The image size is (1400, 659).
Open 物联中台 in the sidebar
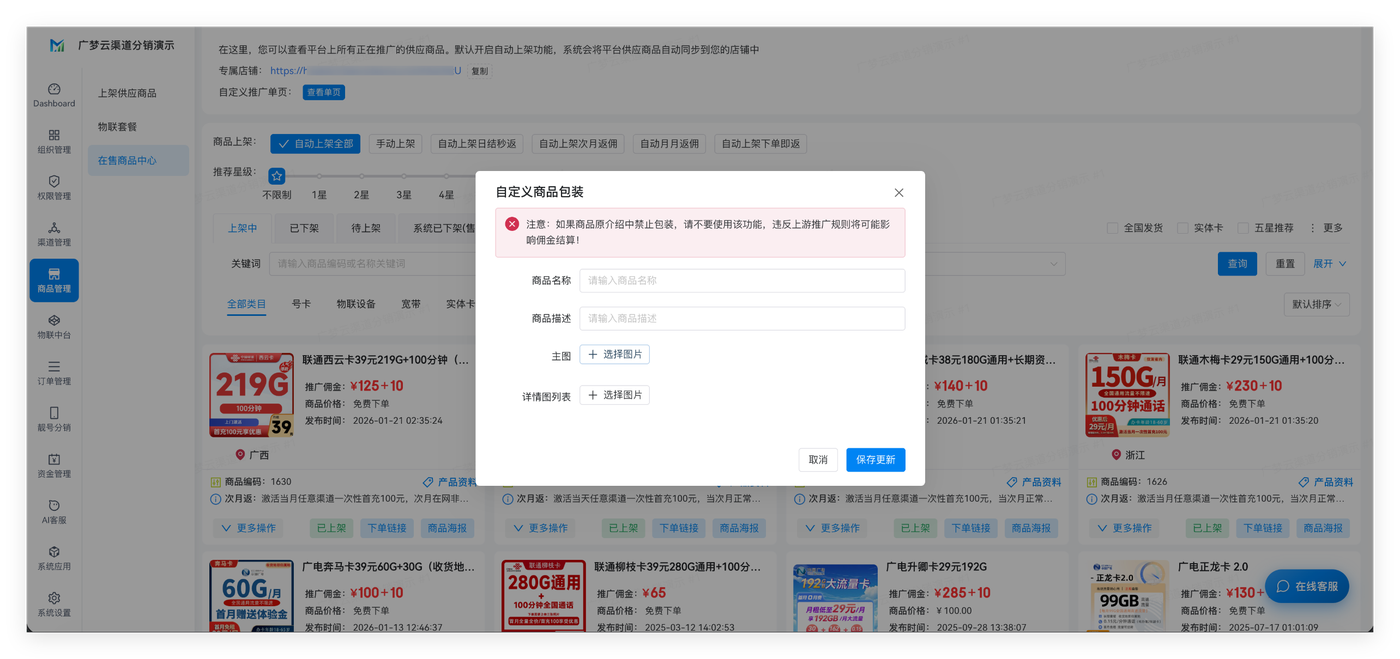tap(54, 327)
